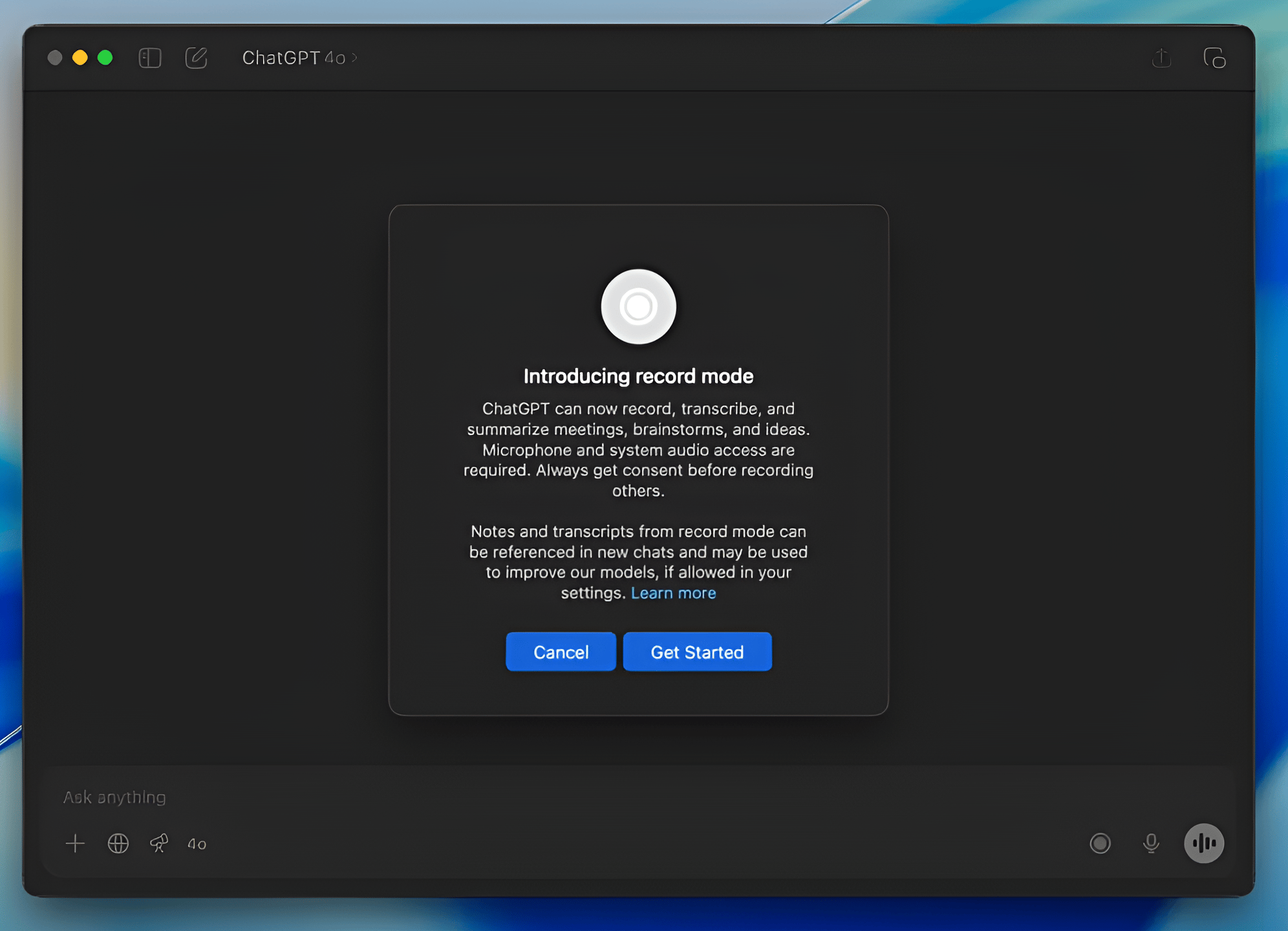The image size is (1288, 931).
Task: Launch voice mode waveform button
Action: pyautogui.click(x=1203, y=843)
